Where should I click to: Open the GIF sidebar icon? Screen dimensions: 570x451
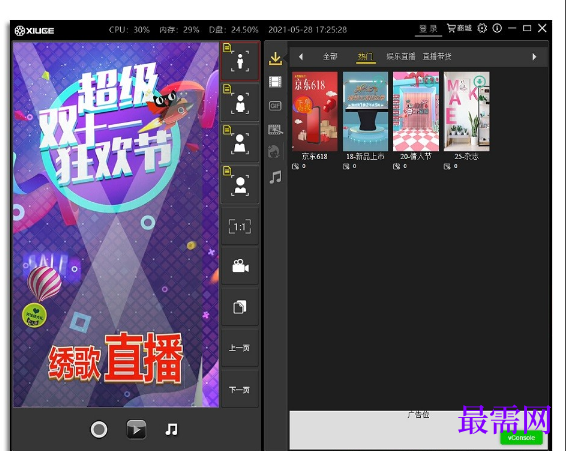pos(275,106)
